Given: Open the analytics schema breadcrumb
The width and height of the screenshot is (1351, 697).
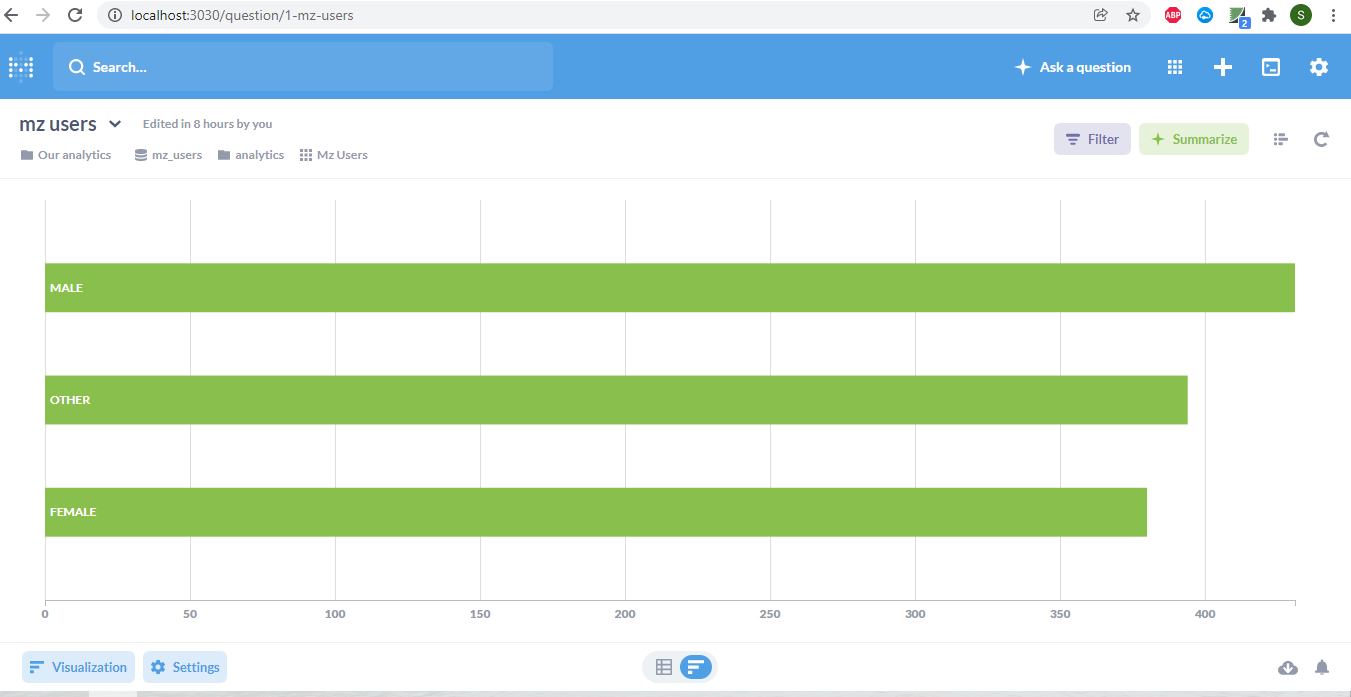Looking at the screenshot, I should (250, 154).
